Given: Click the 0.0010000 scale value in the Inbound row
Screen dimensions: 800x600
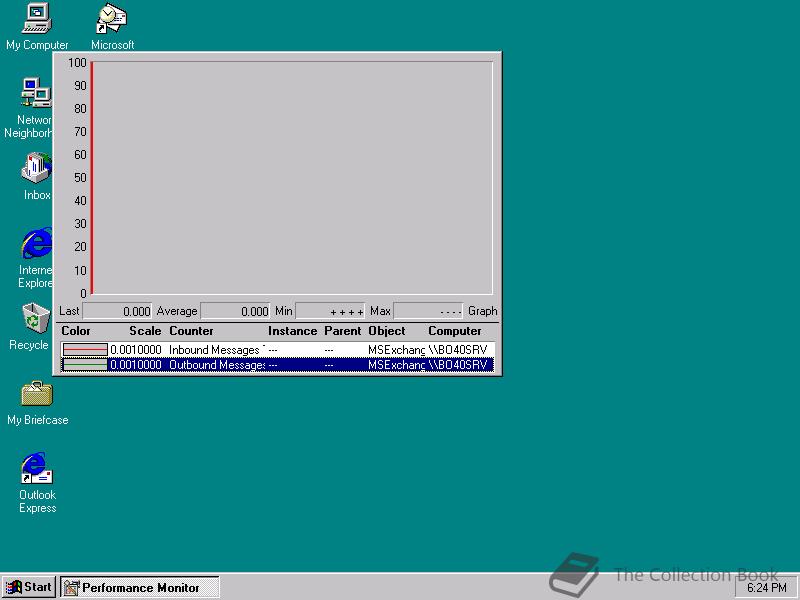Looking at the screenshot, I should tap(136, 349).
